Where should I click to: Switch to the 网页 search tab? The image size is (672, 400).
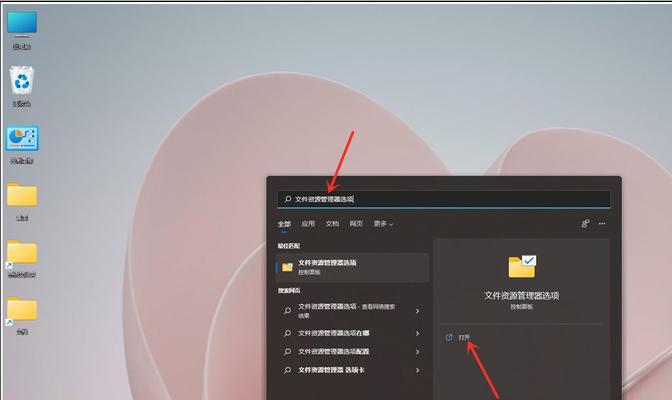tap(356, 224)
